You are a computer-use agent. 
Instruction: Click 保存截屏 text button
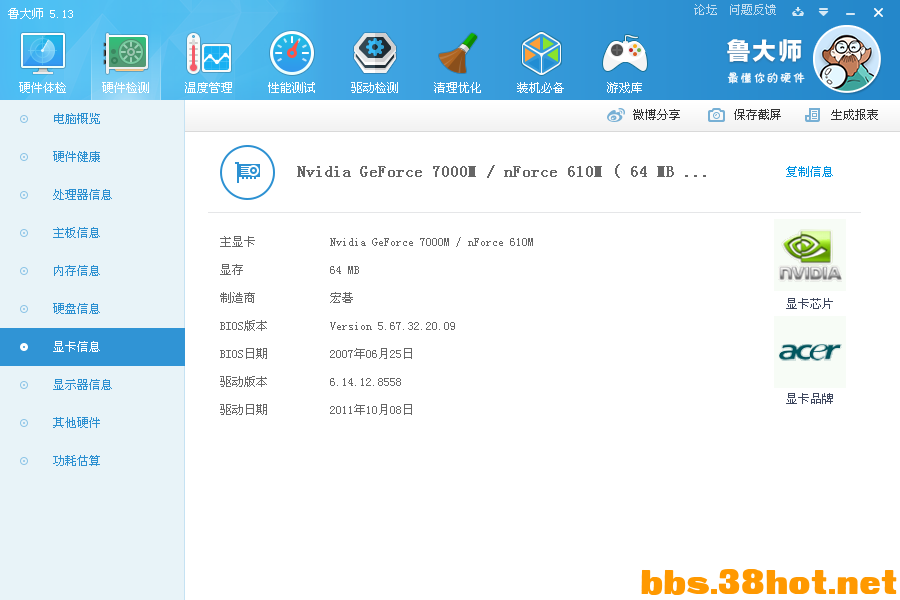(x=757, y=115)
